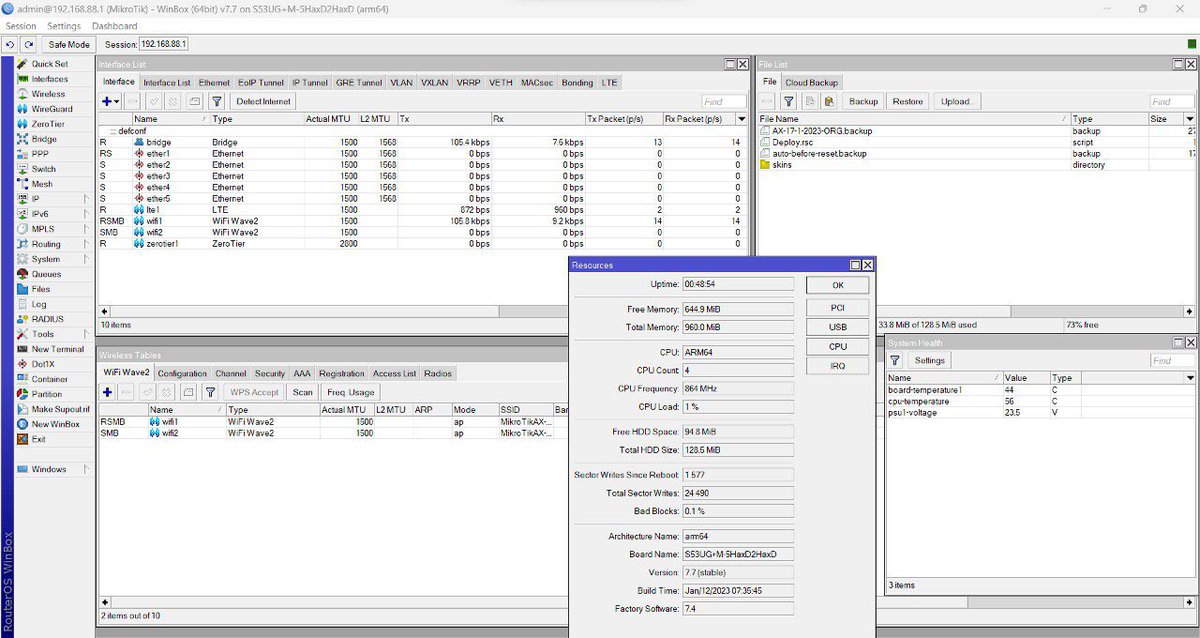Open the Settings menu in menu bar

pyautogui.click(x=64, y=26)
